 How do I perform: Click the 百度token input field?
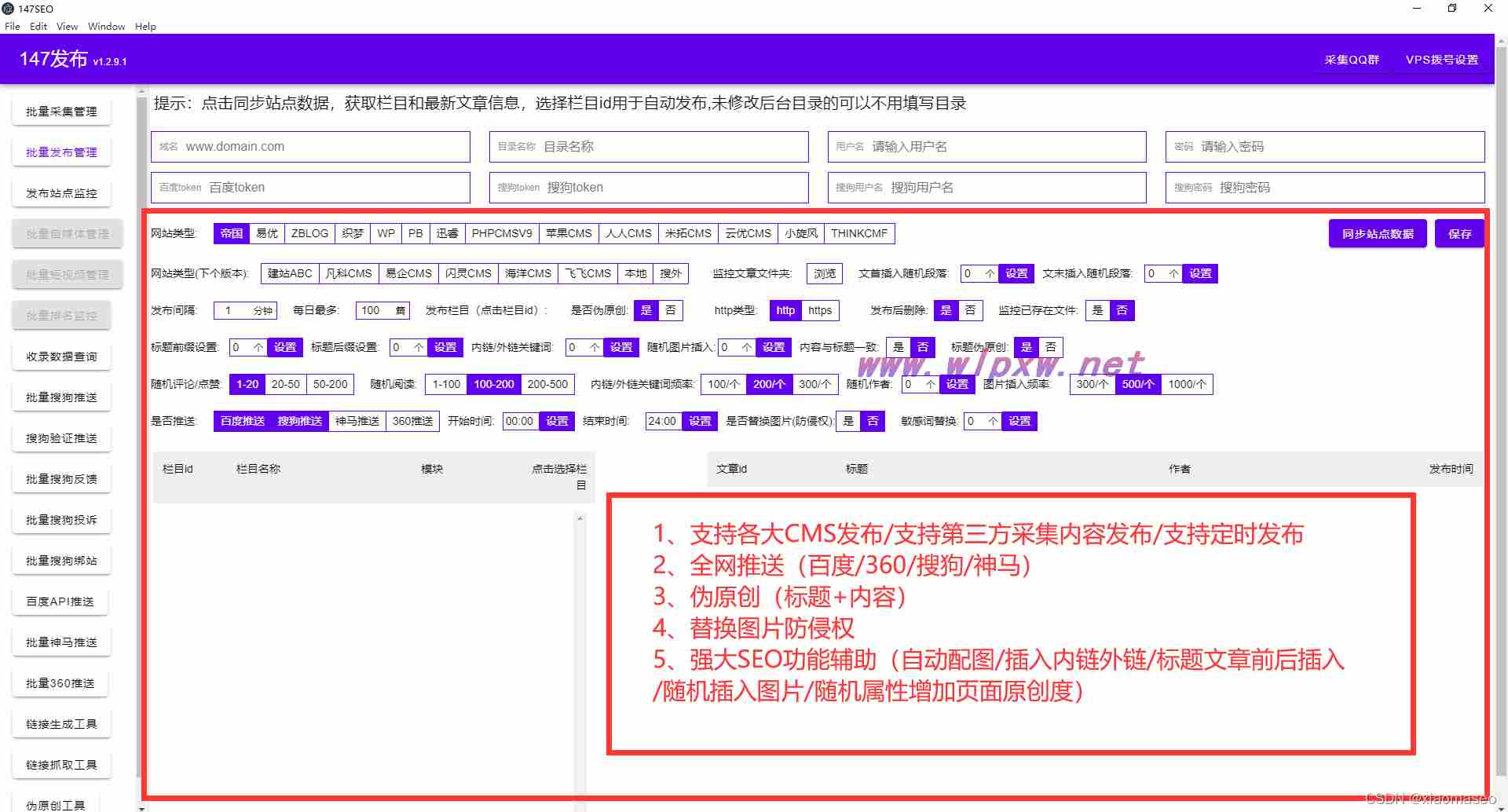[310, 188]
